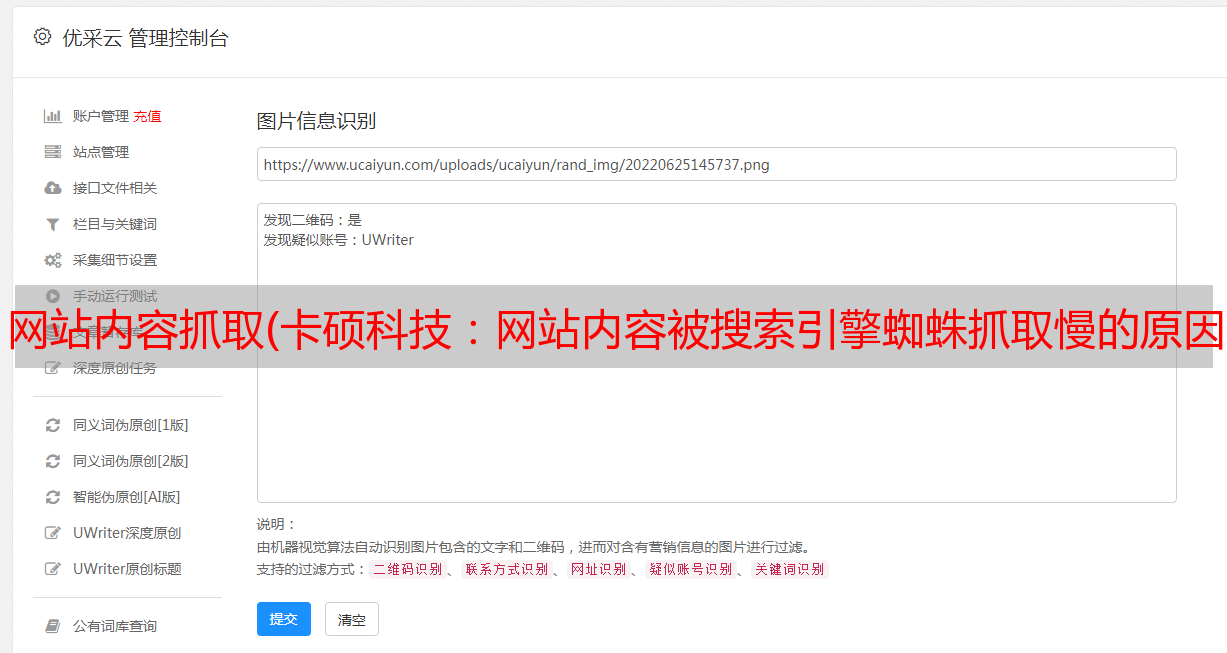1227x653 pixels.
Task: Select the 站点管理 server icon
Action: point(53,152)
